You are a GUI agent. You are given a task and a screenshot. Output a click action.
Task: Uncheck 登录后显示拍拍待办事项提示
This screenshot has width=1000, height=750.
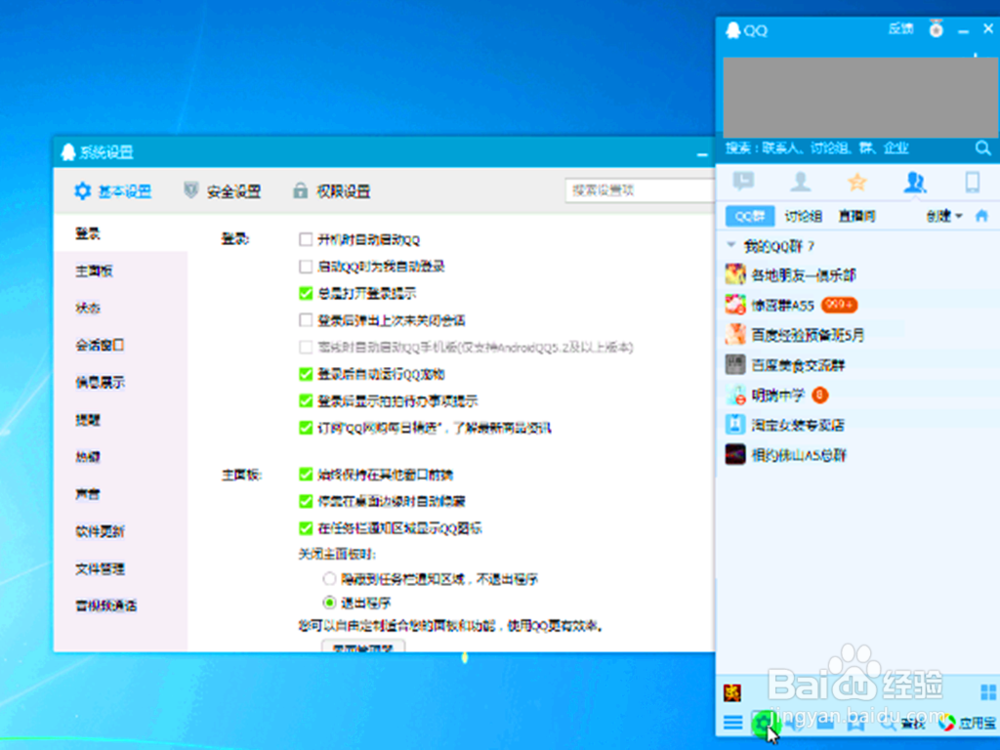point(305,401)
